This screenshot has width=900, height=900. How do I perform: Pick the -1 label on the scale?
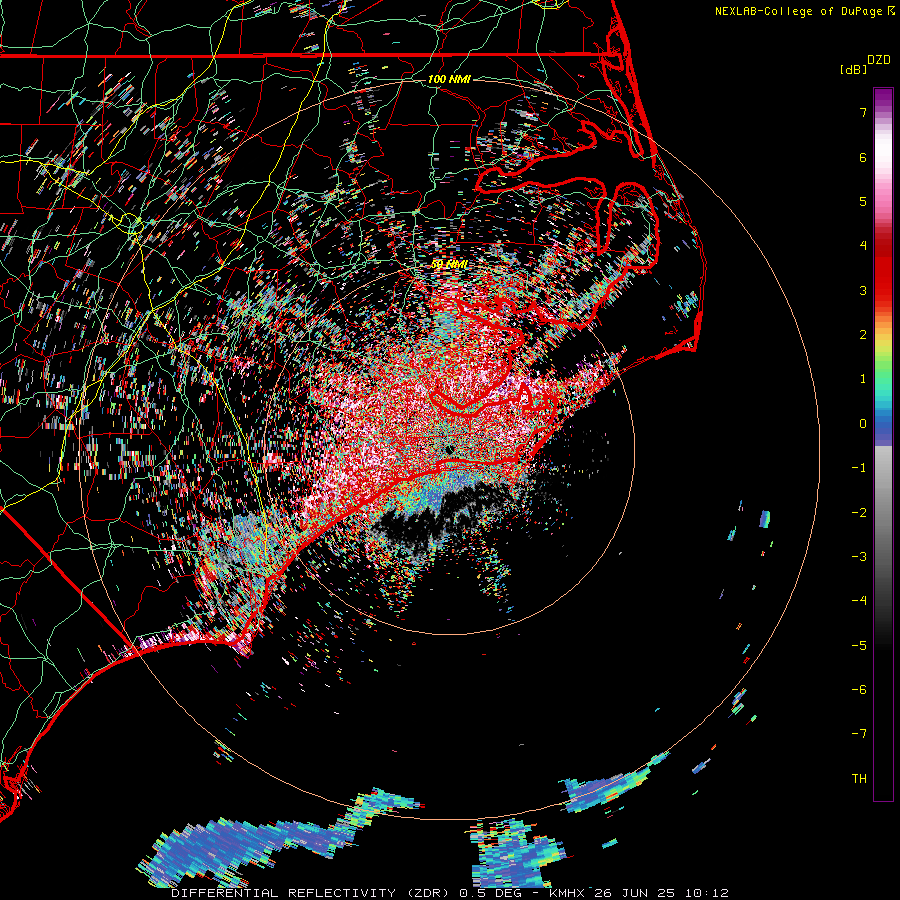[859, 468]
